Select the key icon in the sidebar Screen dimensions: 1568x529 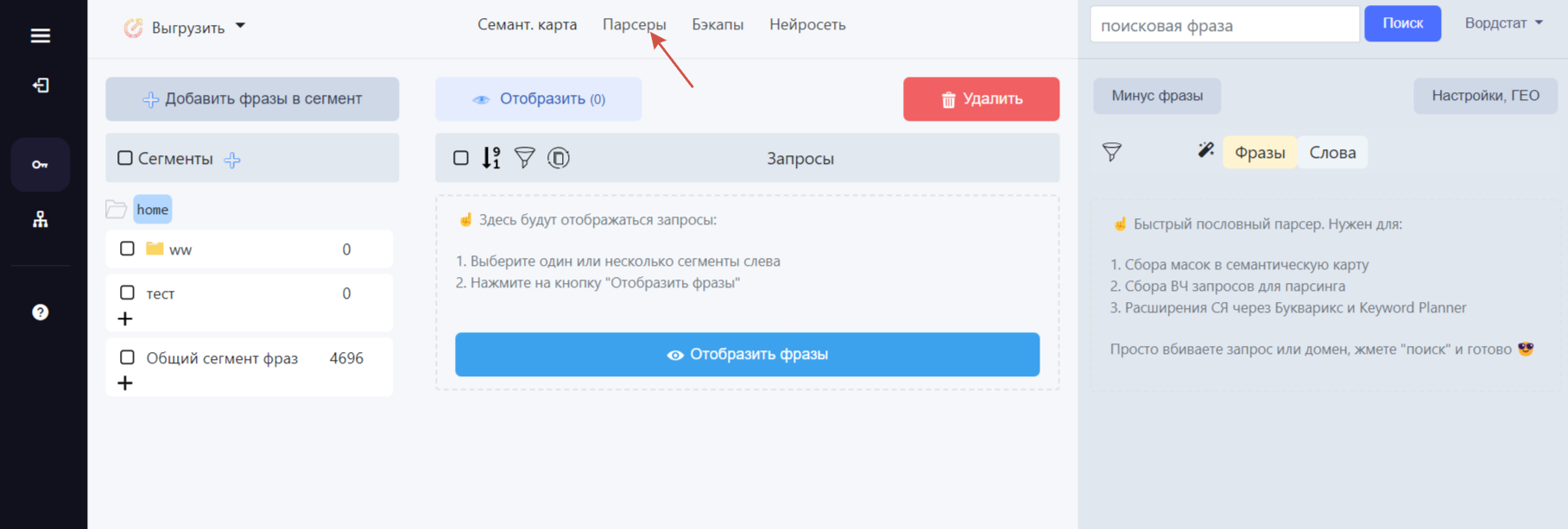[x=40, y=164]
